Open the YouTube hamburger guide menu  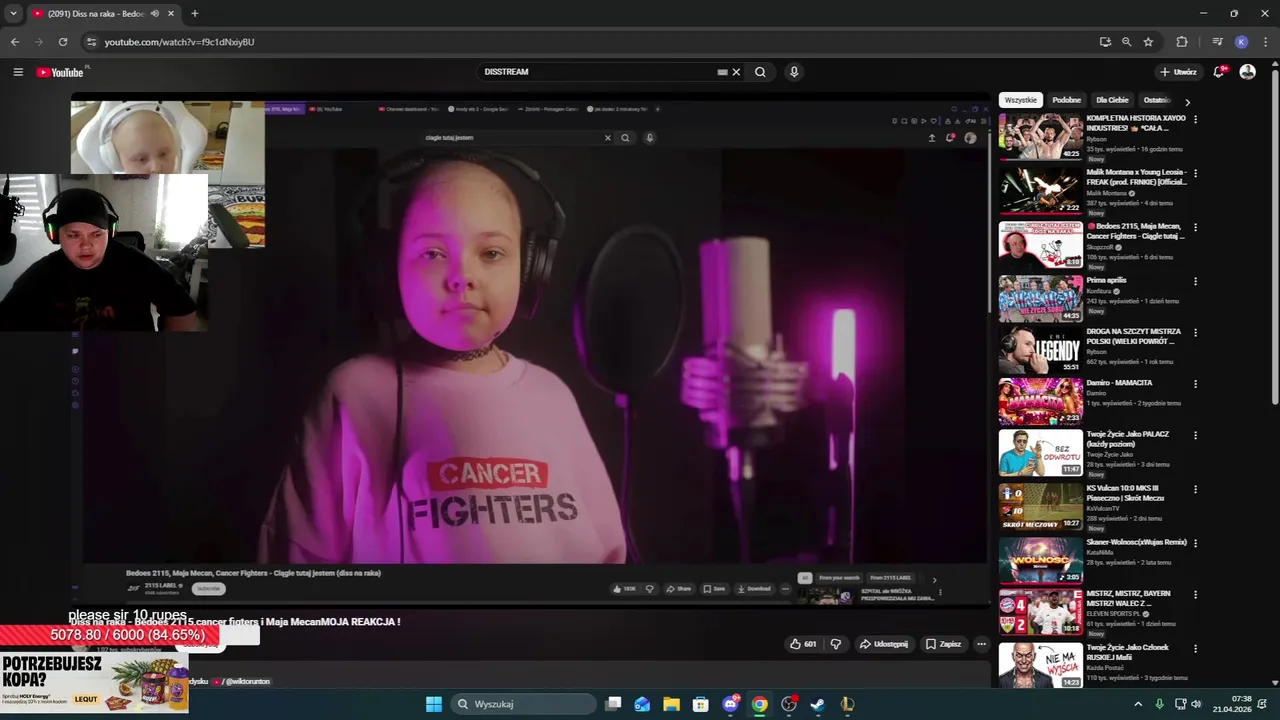18,72
